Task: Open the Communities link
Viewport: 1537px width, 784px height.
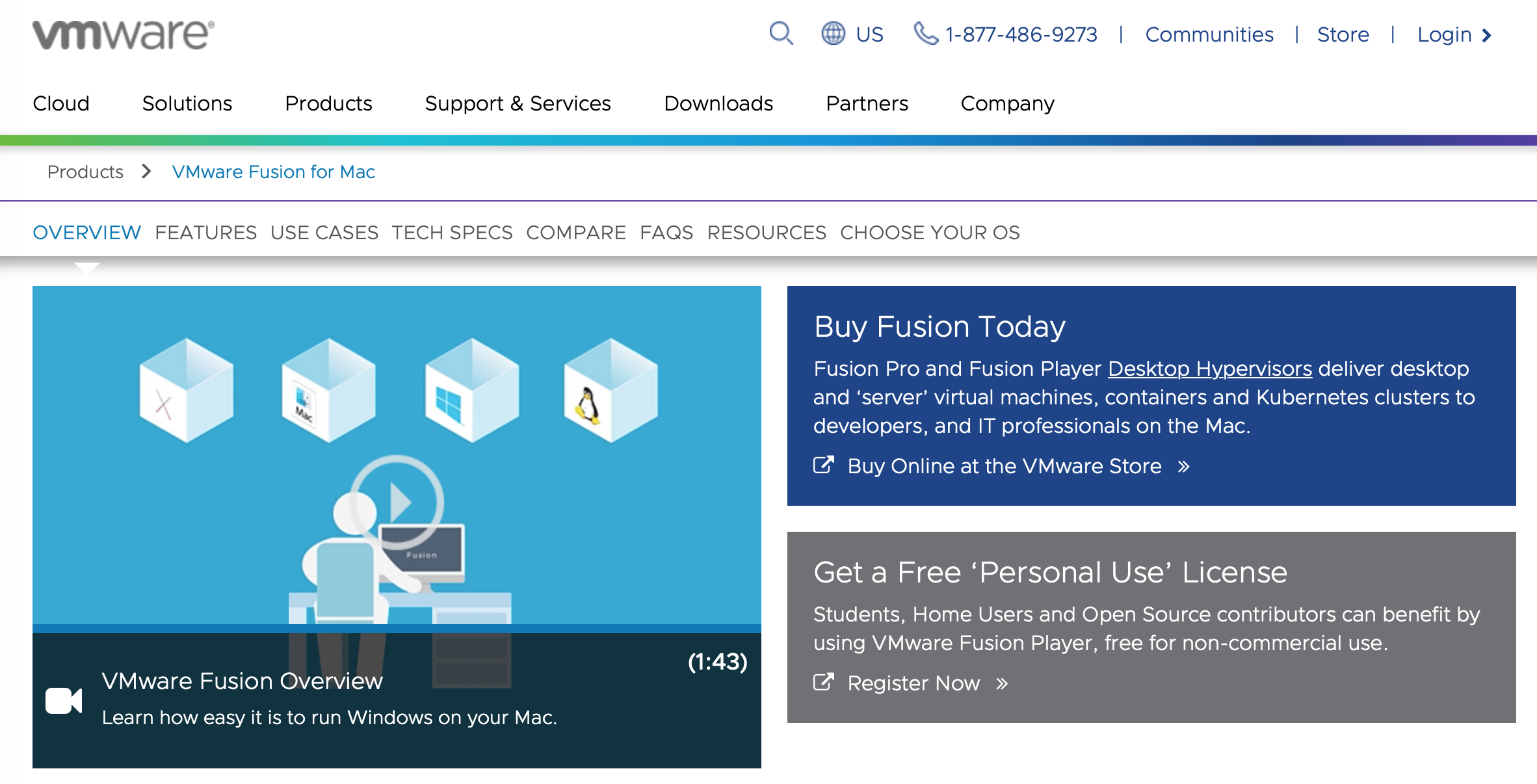Action: pos(1209,34)
